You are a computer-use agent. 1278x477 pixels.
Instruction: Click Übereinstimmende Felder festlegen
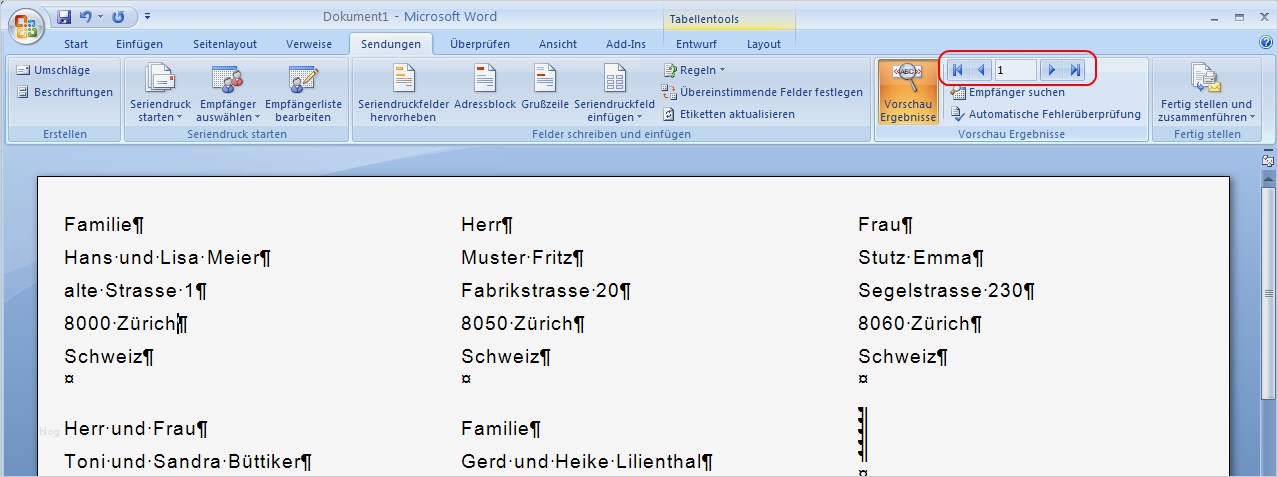point(762,92)
